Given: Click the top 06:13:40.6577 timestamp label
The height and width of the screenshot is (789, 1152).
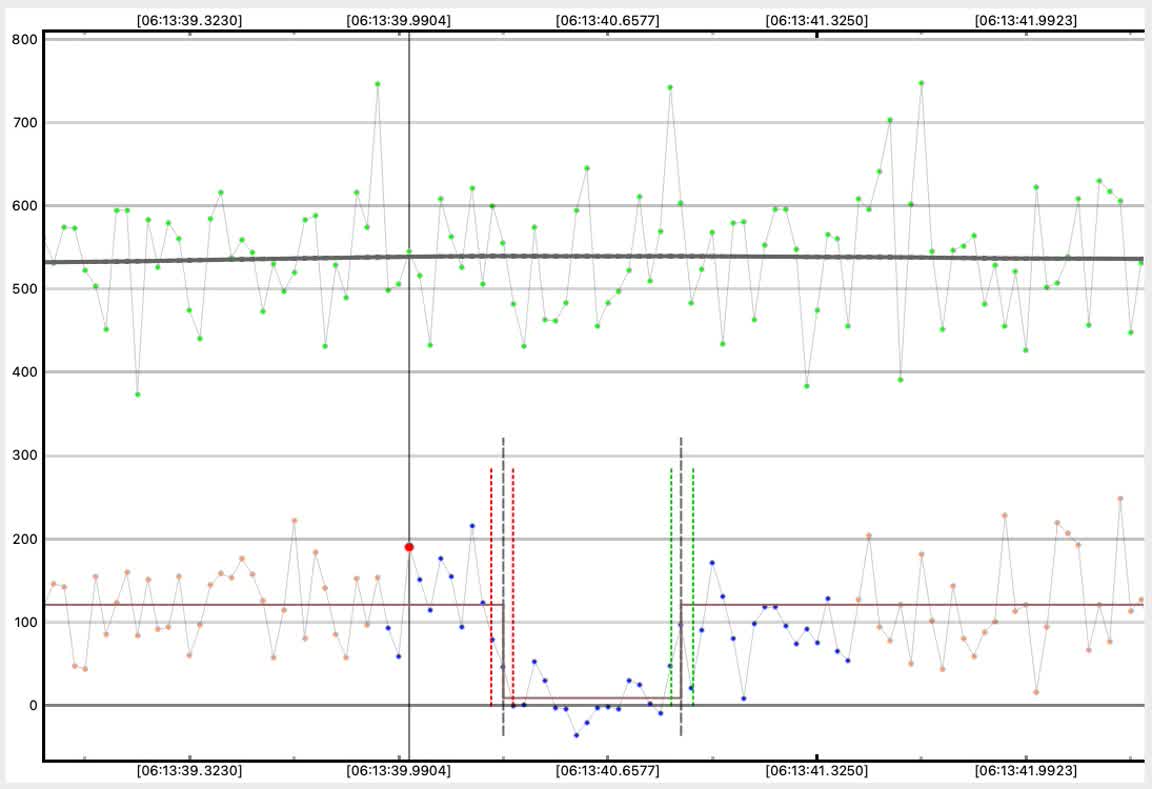Looking at the screenshot, I should 607,20.
